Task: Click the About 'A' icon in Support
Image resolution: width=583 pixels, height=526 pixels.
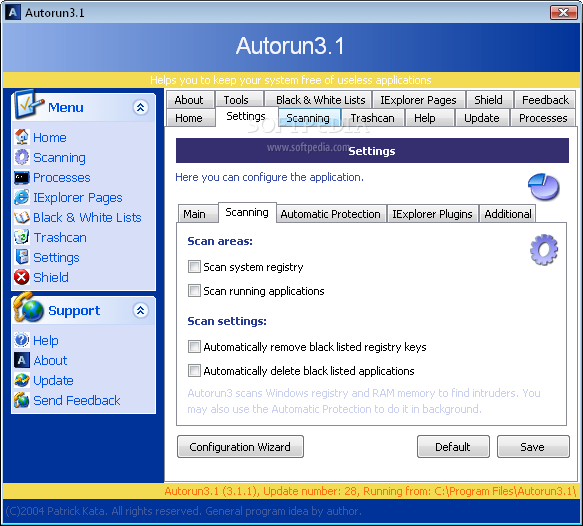Action: click(x=22, y=360)
